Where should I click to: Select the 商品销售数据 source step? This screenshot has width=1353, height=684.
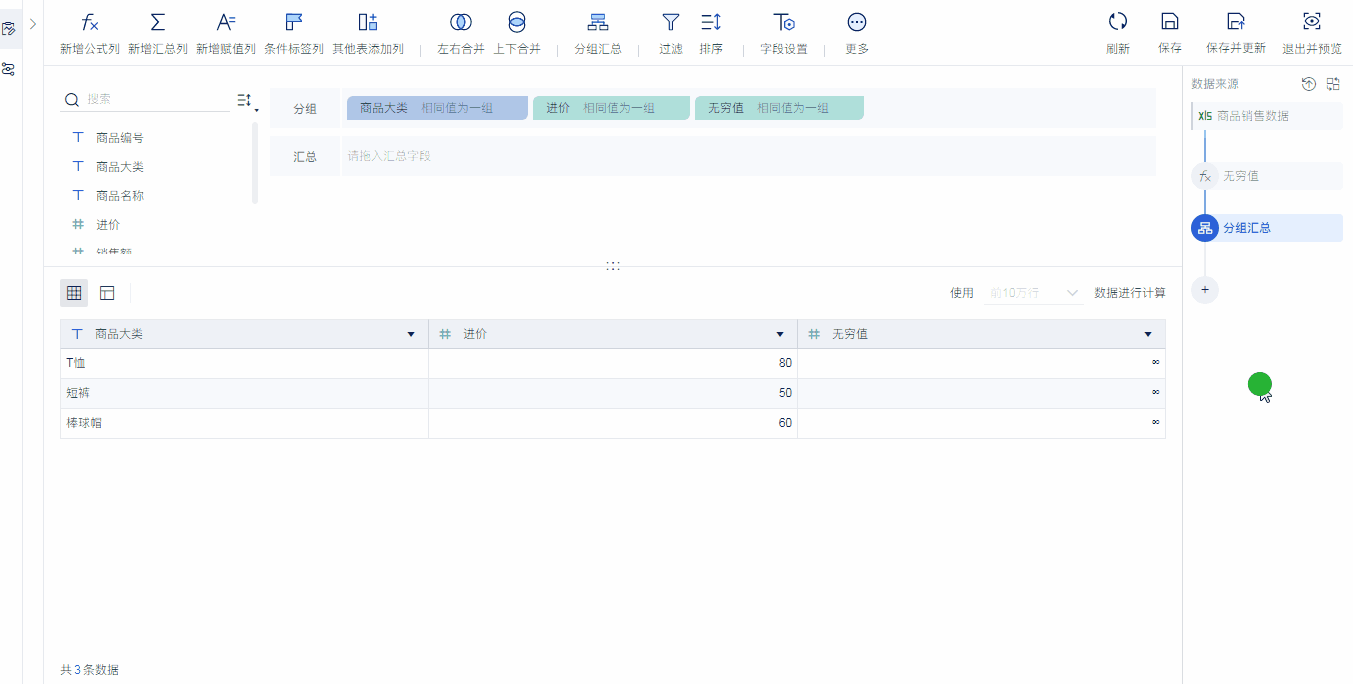1267,116
